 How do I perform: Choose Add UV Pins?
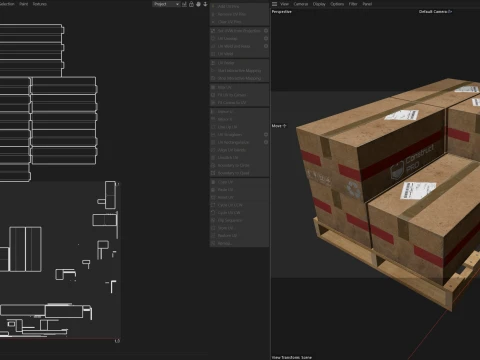[x=239, y=6]
